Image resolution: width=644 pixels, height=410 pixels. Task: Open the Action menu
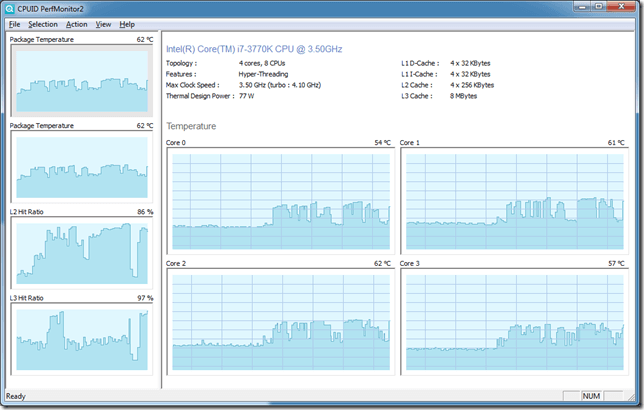pos(76,24)
